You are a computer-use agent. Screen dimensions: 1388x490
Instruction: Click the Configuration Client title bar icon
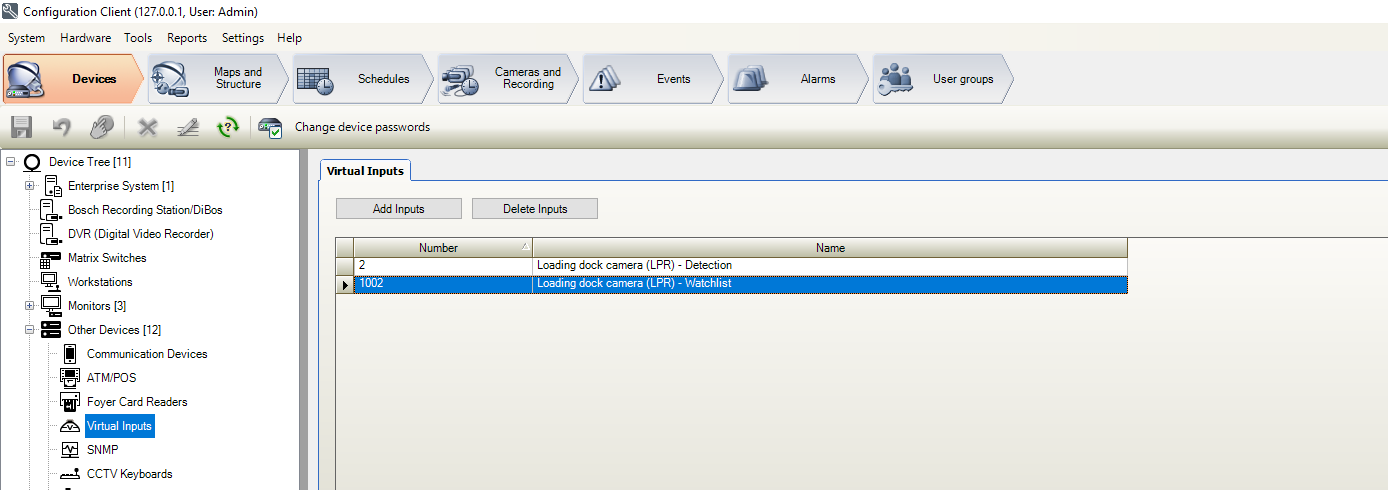tap(10, 11)
